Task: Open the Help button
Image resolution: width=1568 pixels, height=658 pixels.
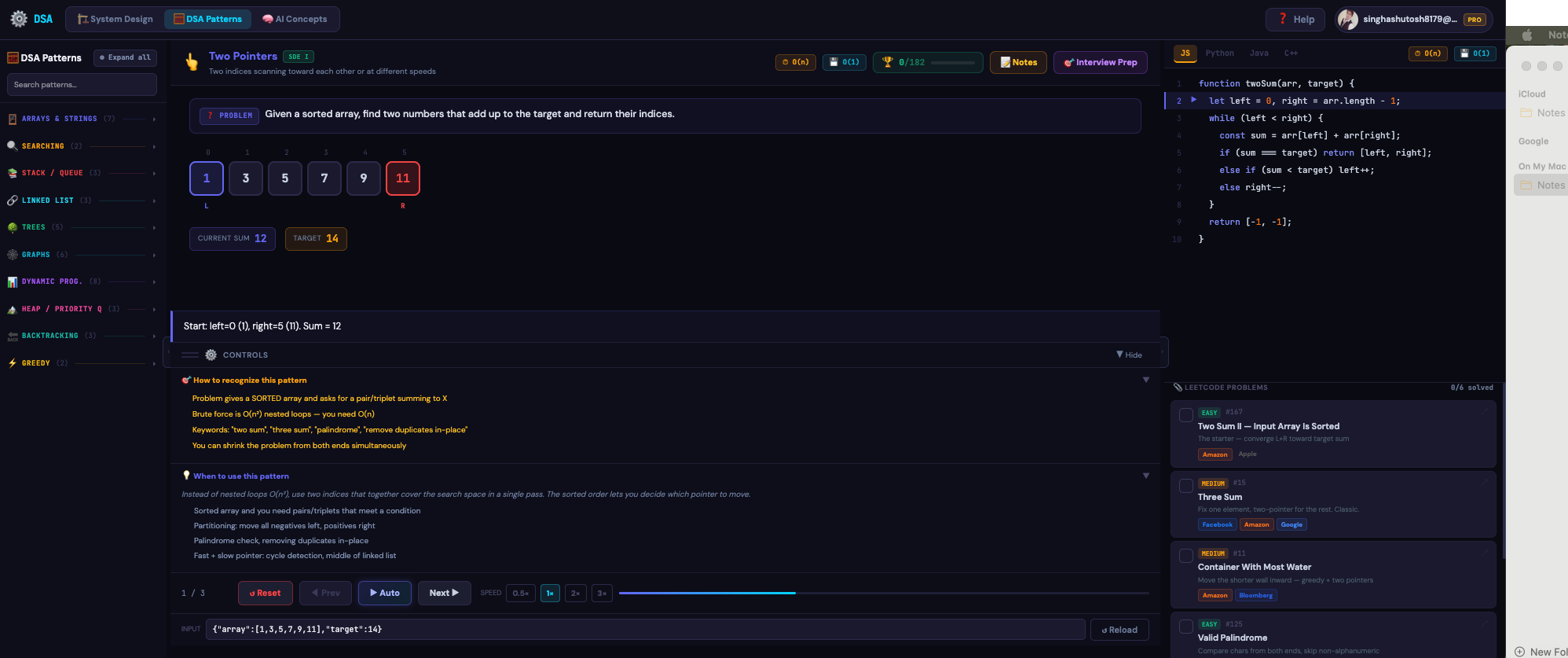Action: click(1295, 19)
